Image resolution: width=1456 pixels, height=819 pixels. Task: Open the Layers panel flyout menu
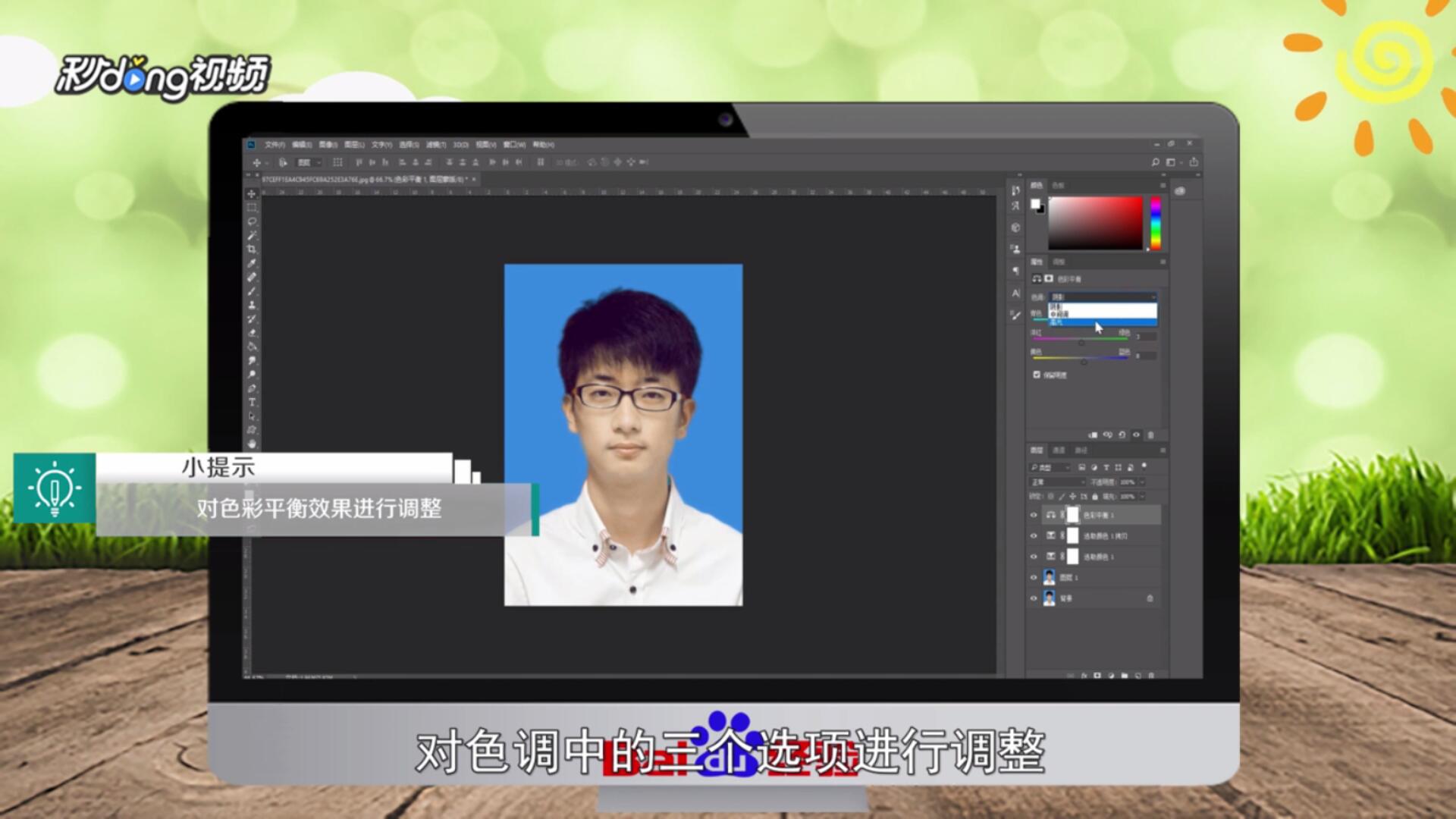pyautogui.click(x=1163, y=450)
